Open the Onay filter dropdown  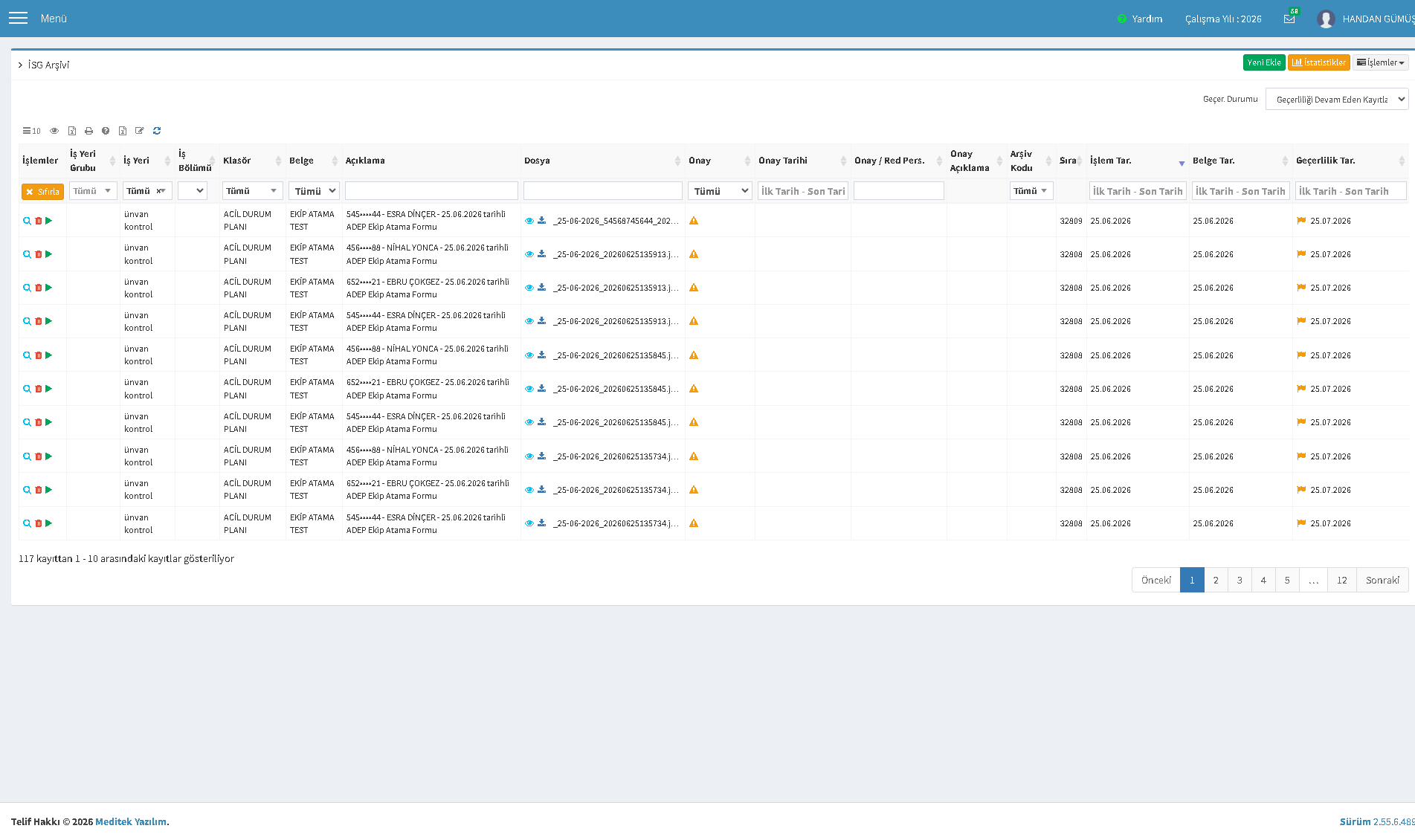720,191
